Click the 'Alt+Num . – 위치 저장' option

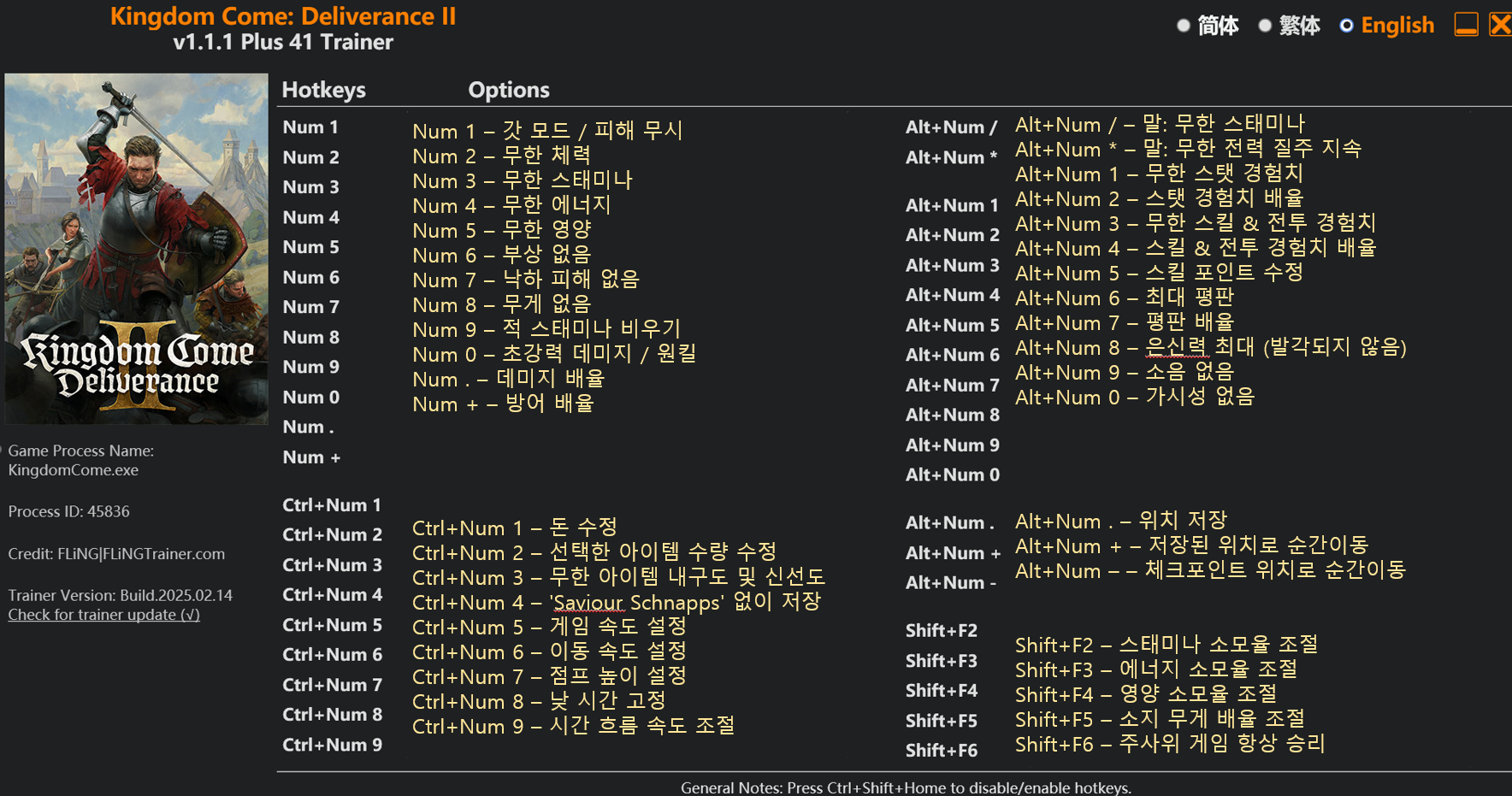pyautogui.click(x=1120, y=521)
